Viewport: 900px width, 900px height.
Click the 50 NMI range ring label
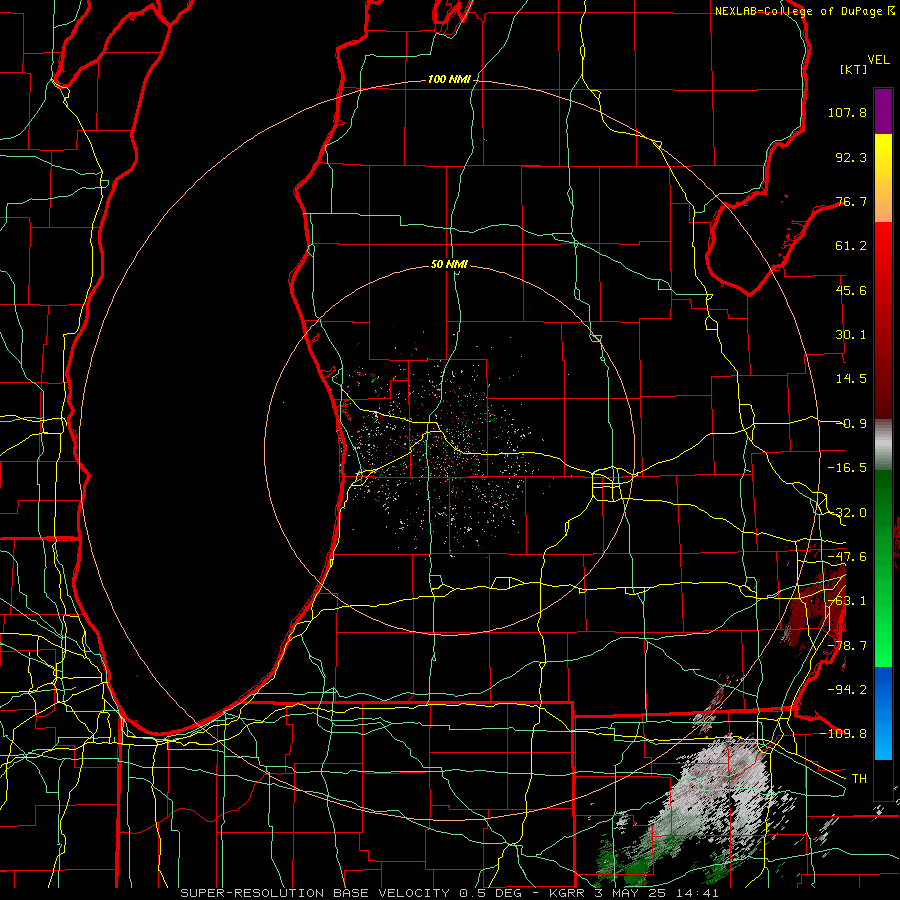(x=449, y=264)
